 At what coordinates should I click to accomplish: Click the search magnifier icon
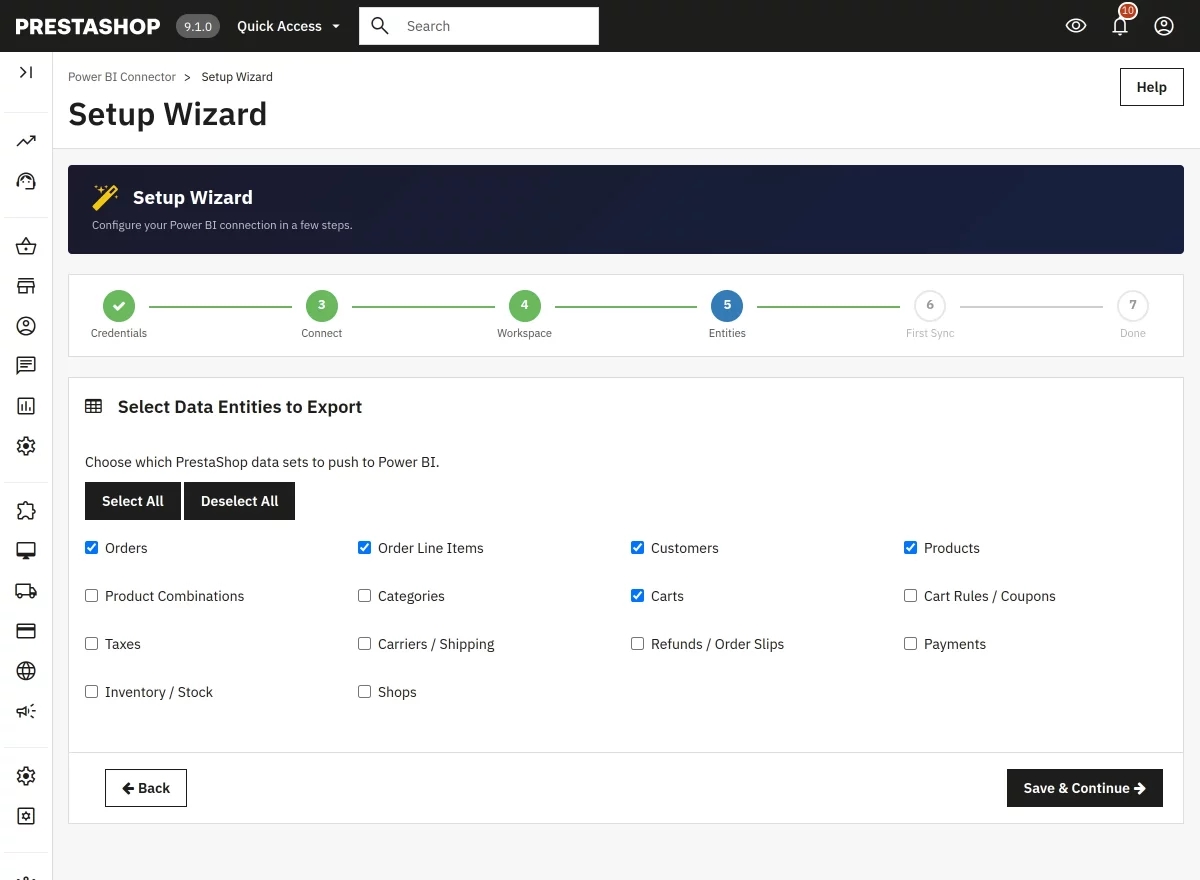coord(380,26)
